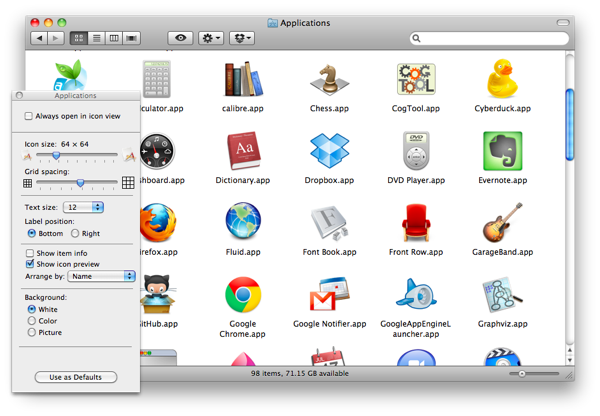Viewport: 600px width, 416px height.
Task: Select Color background option
Action: [x=32, y=320]
